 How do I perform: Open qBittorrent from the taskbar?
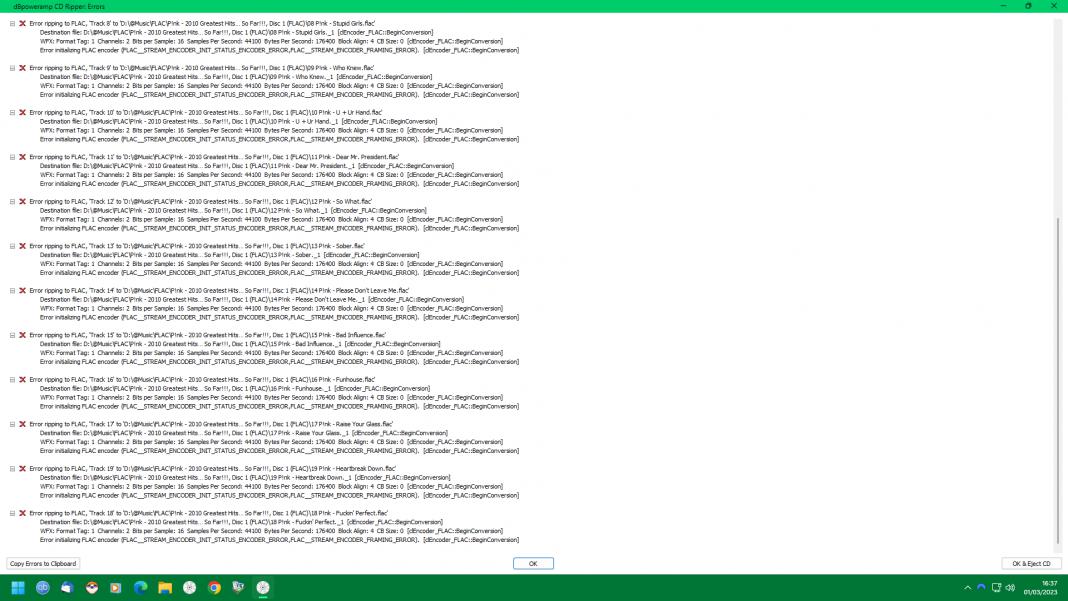[x=42, y=588]
